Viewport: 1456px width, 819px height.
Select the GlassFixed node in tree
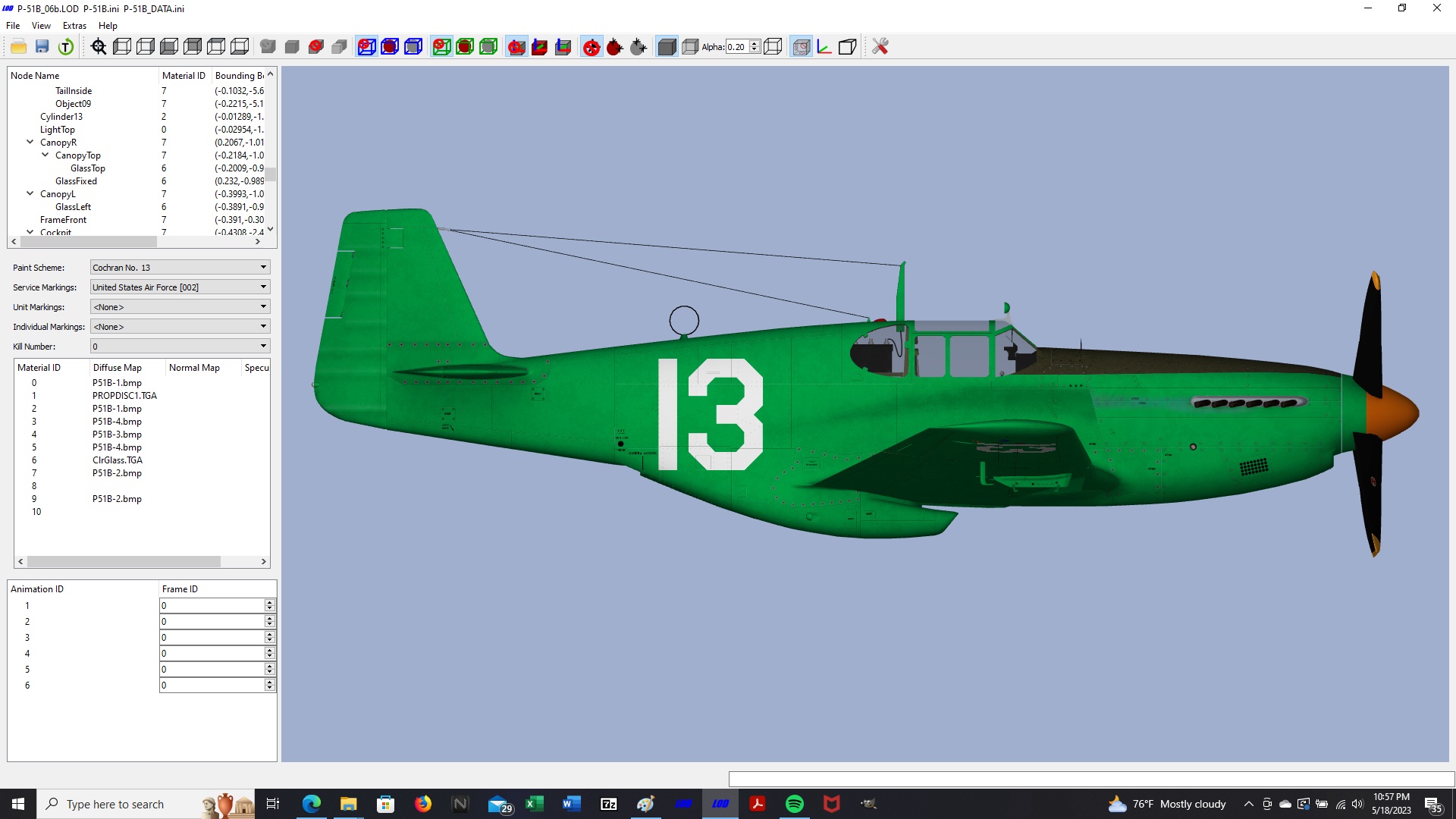[76, 181]
